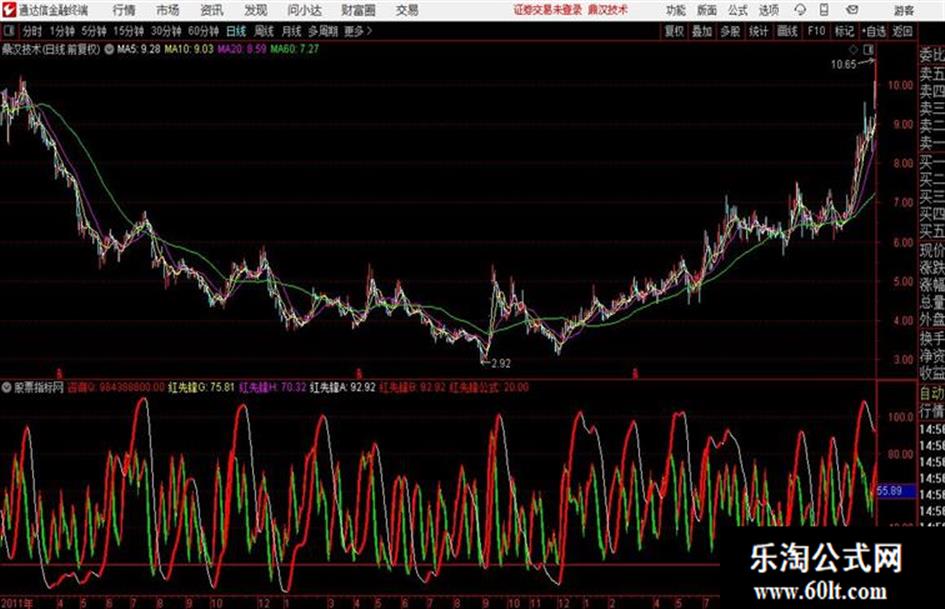
Task: Expand the 股票指标网 indicator dropdown arrow
Action: pos(7,387)
